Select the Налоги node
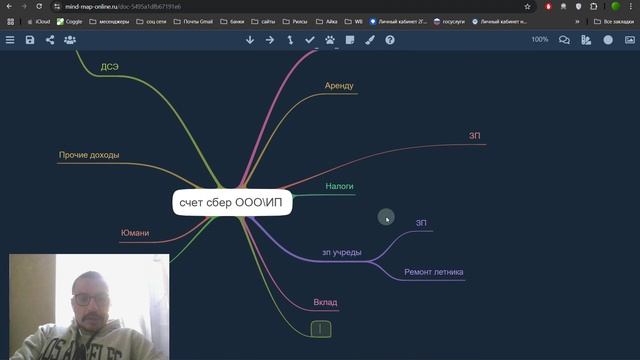Screen dimensions: 640x360 (x=339, y=186)
